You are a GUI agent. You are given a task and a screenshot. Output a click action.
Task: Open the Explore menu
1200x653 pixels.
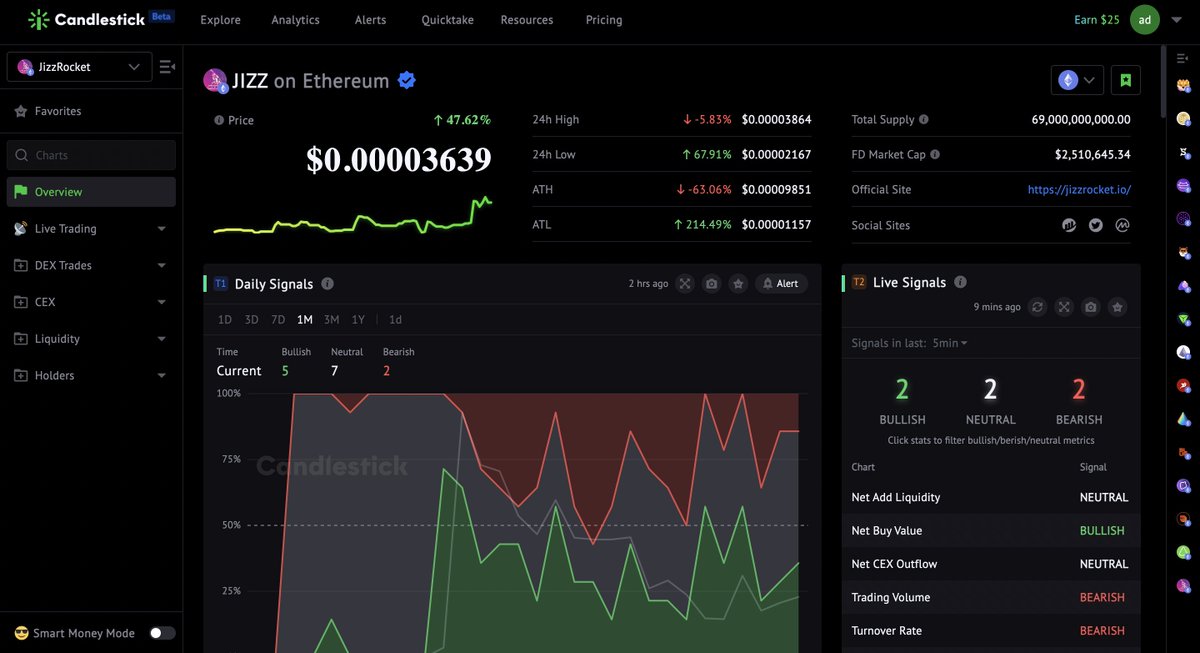tap(220, 20)
